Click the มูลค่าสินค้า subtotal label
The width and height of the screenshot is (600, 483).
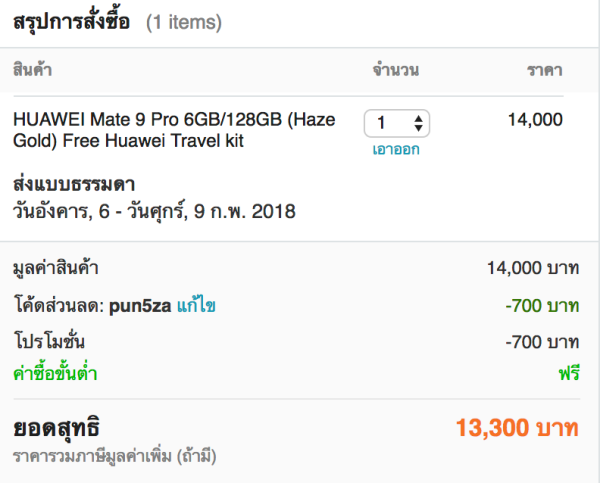[x=56, y=267]
